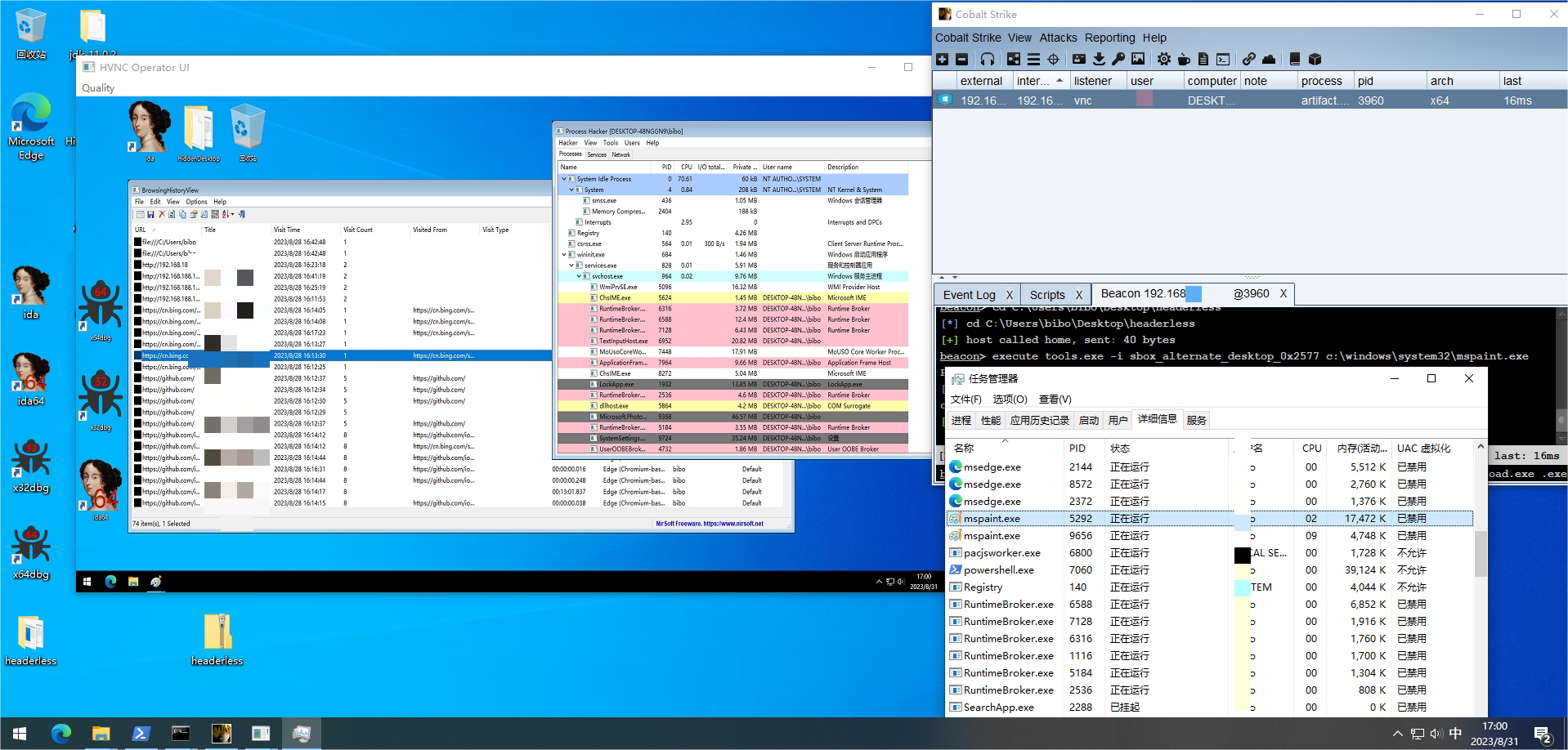Open the Windows notification center icon

point(1543,734)
